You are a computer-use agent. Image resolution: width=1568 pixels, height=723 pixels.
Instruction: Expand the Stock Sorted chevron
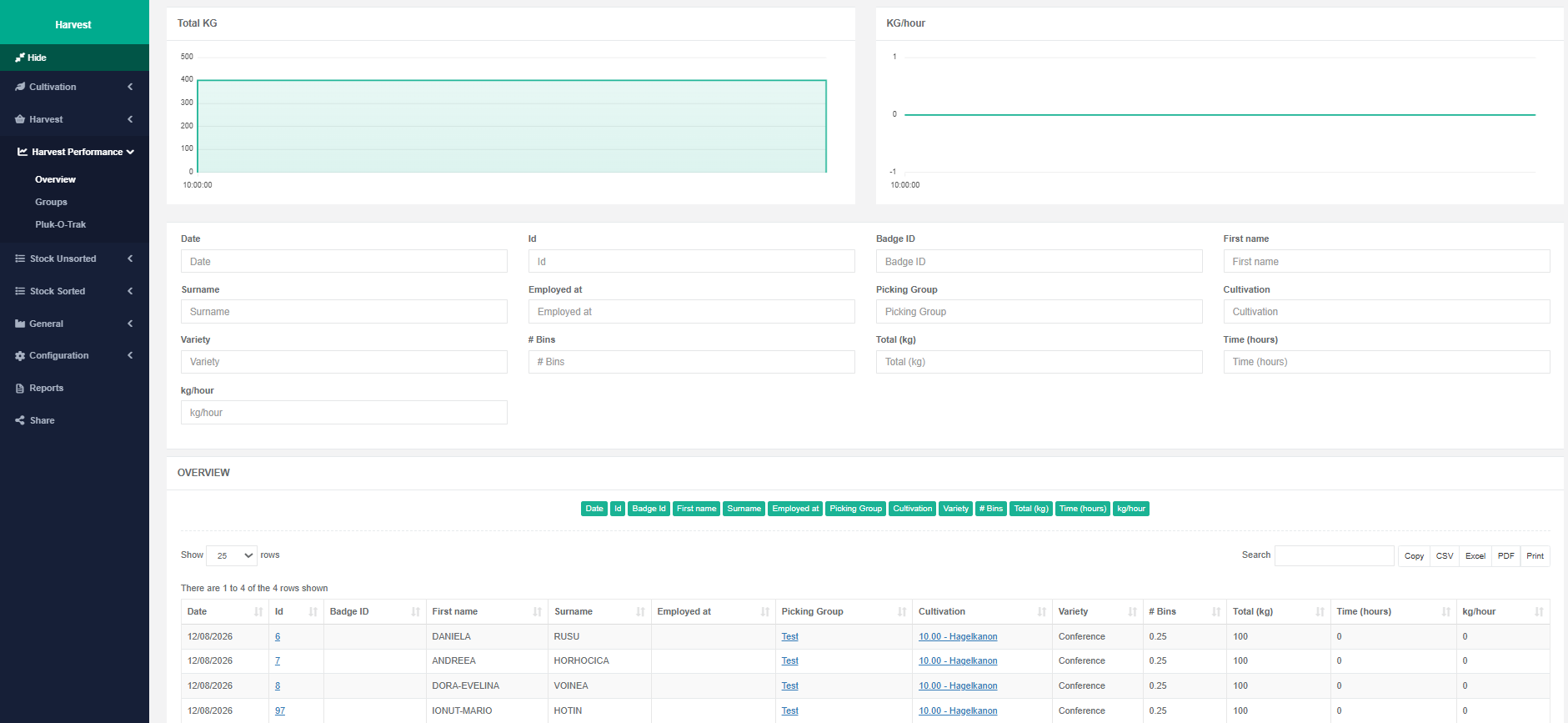point(130,291)
